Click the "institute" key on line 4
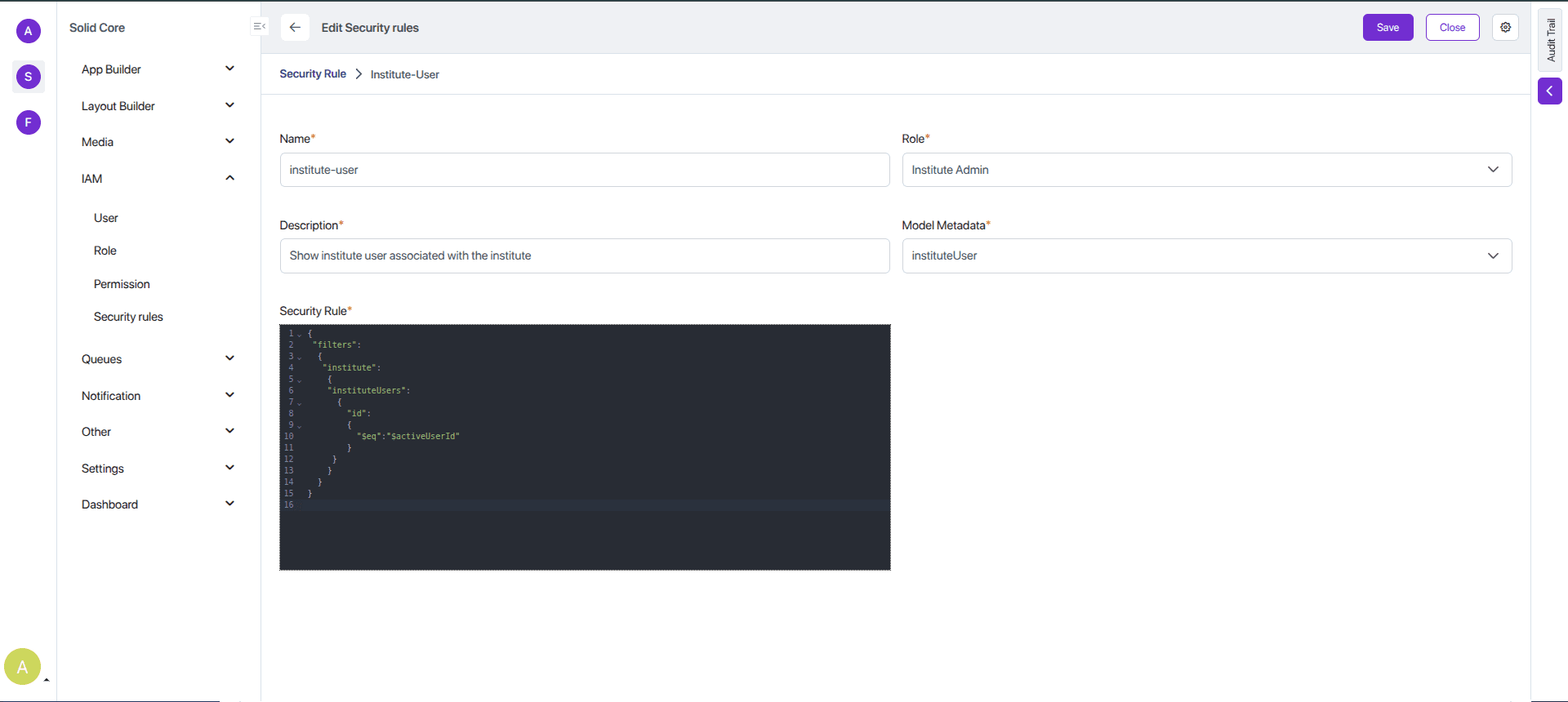Image resolution: width=1568 pixels, height=702 pixels. coord(350,368)
